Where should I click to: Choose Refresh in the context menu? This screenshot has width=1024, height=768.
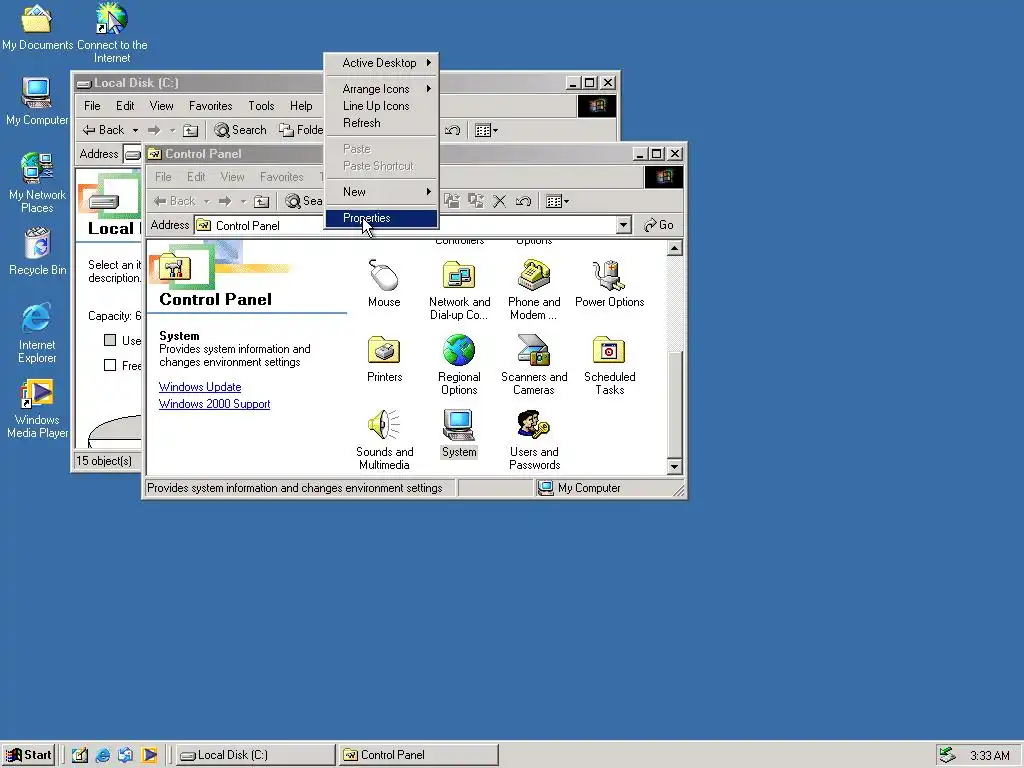coord(381,123)
